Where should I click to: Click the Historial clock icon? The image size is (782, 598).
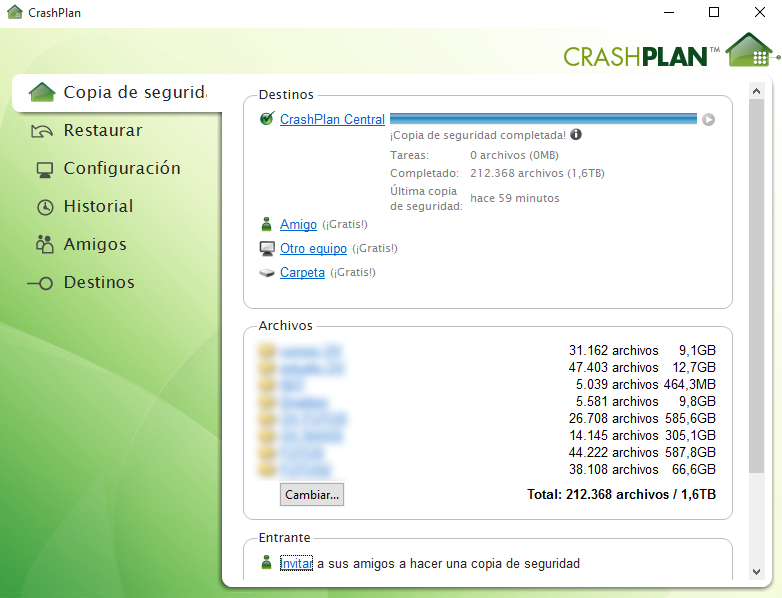coord(45,207)
